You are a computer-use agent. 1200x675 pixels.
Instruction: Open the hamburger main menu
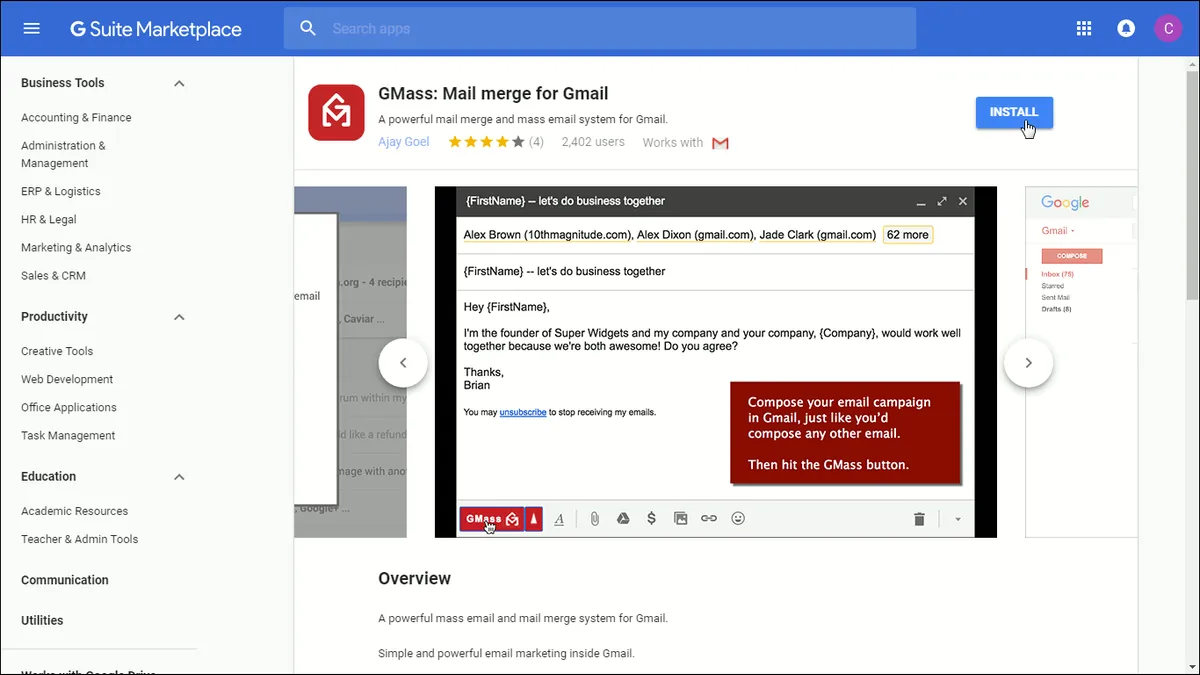(x=31, y=28)
